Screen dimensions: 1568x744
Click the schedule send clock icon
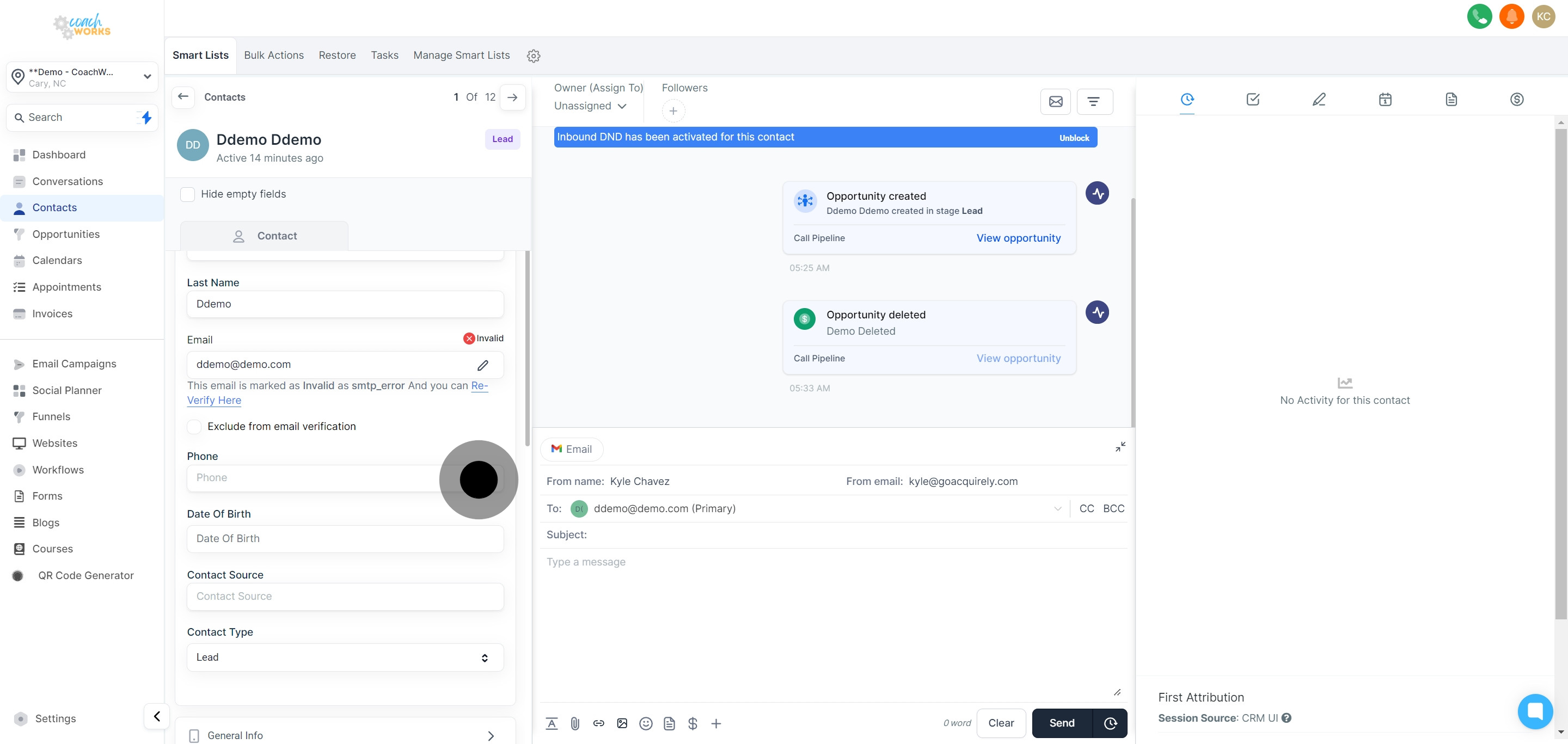[1110, 723]
